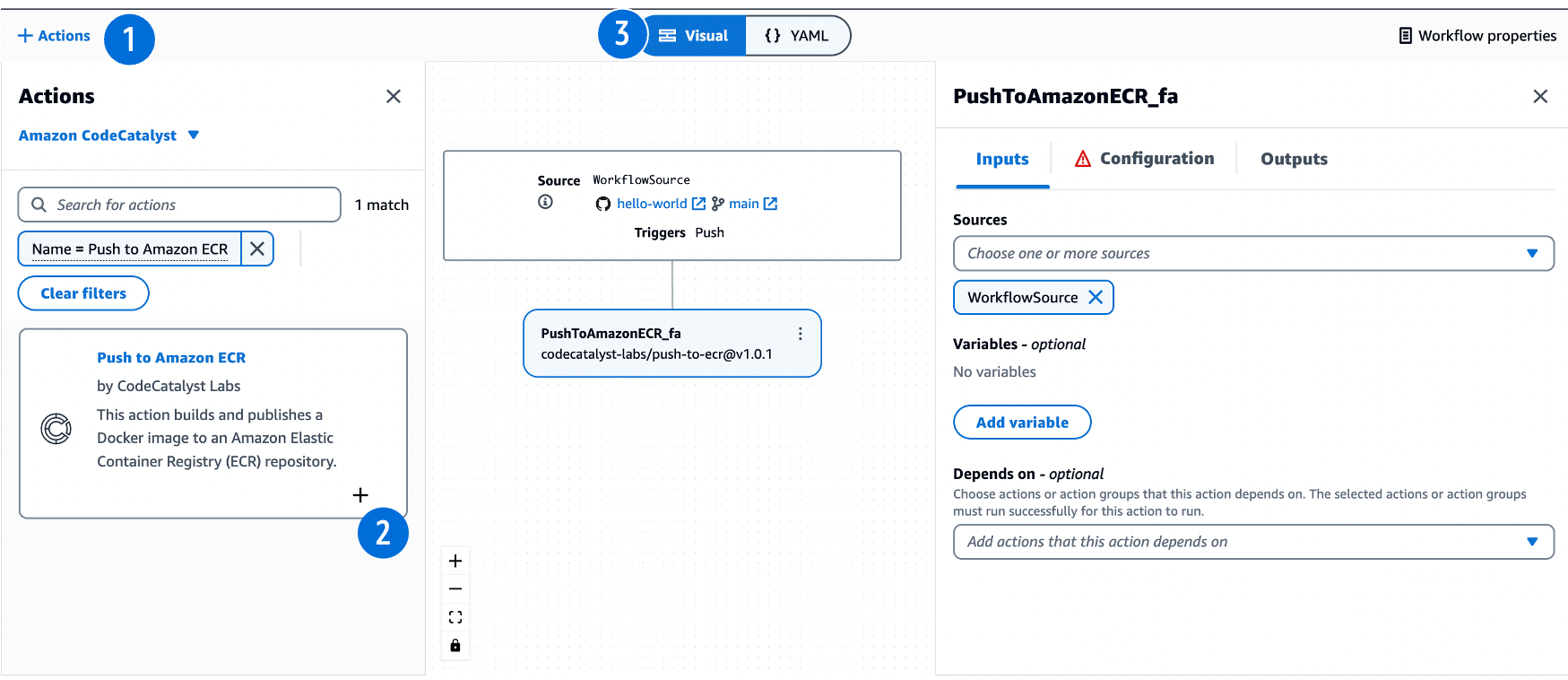Open the PushToAmazonECR_fa node options menu
The height and width of the screenshot is (680, 1568).
coord(801,333)
